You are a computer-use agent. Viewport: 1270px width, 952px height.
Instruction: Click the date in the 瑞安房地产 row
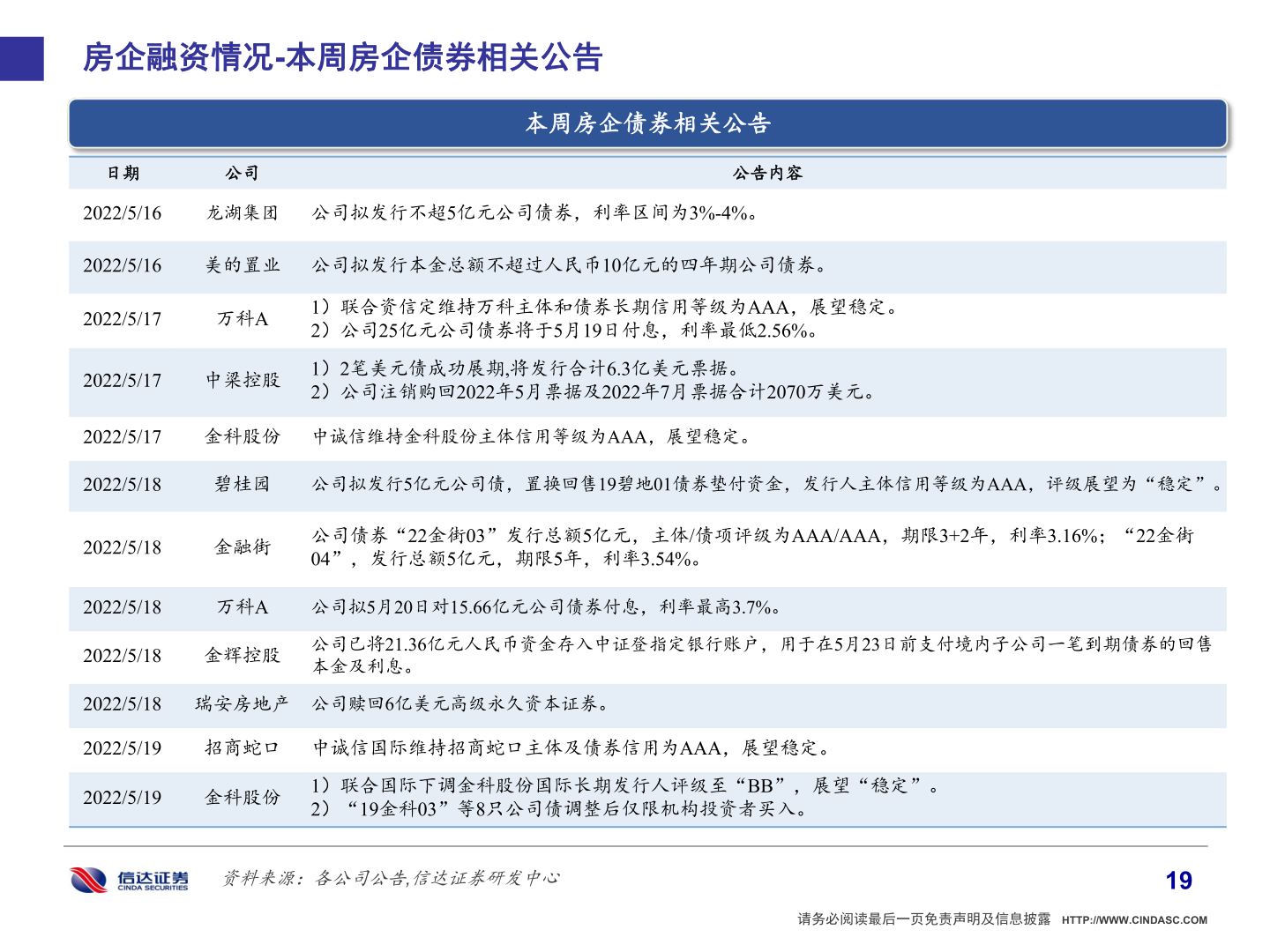[123, 705]
